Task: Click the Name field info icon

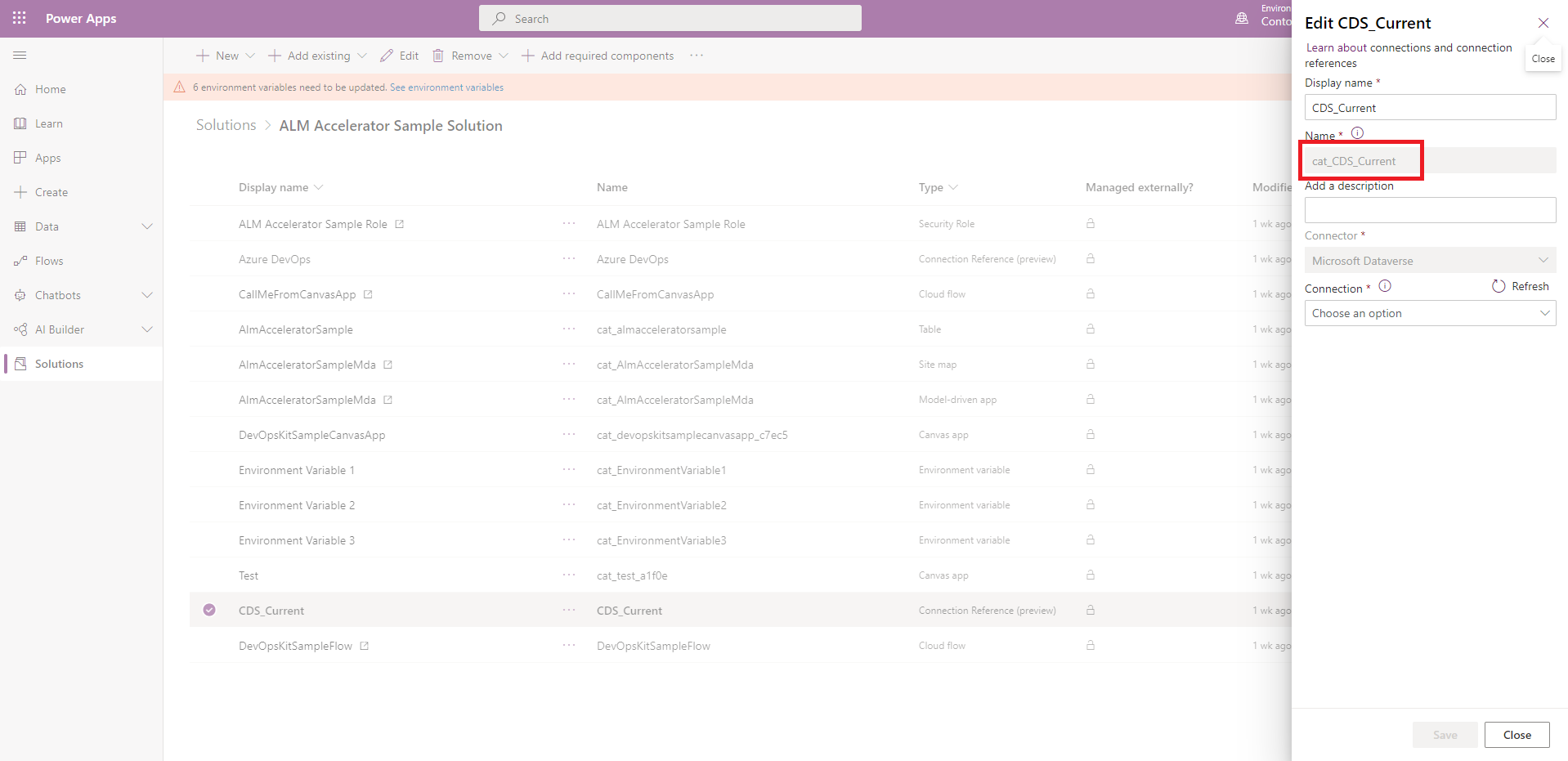Action: pyautogui.click(x=1357, y=133)
